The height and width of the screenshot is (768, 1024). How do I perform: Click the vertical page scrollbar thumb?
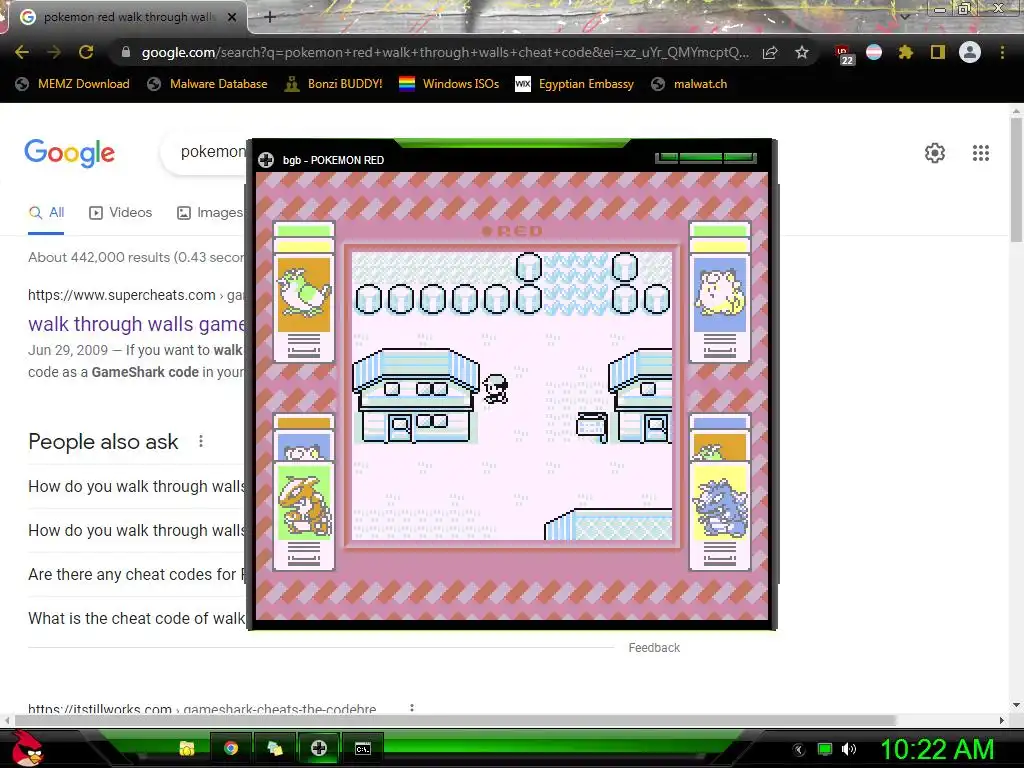(x=1016, y=180)
